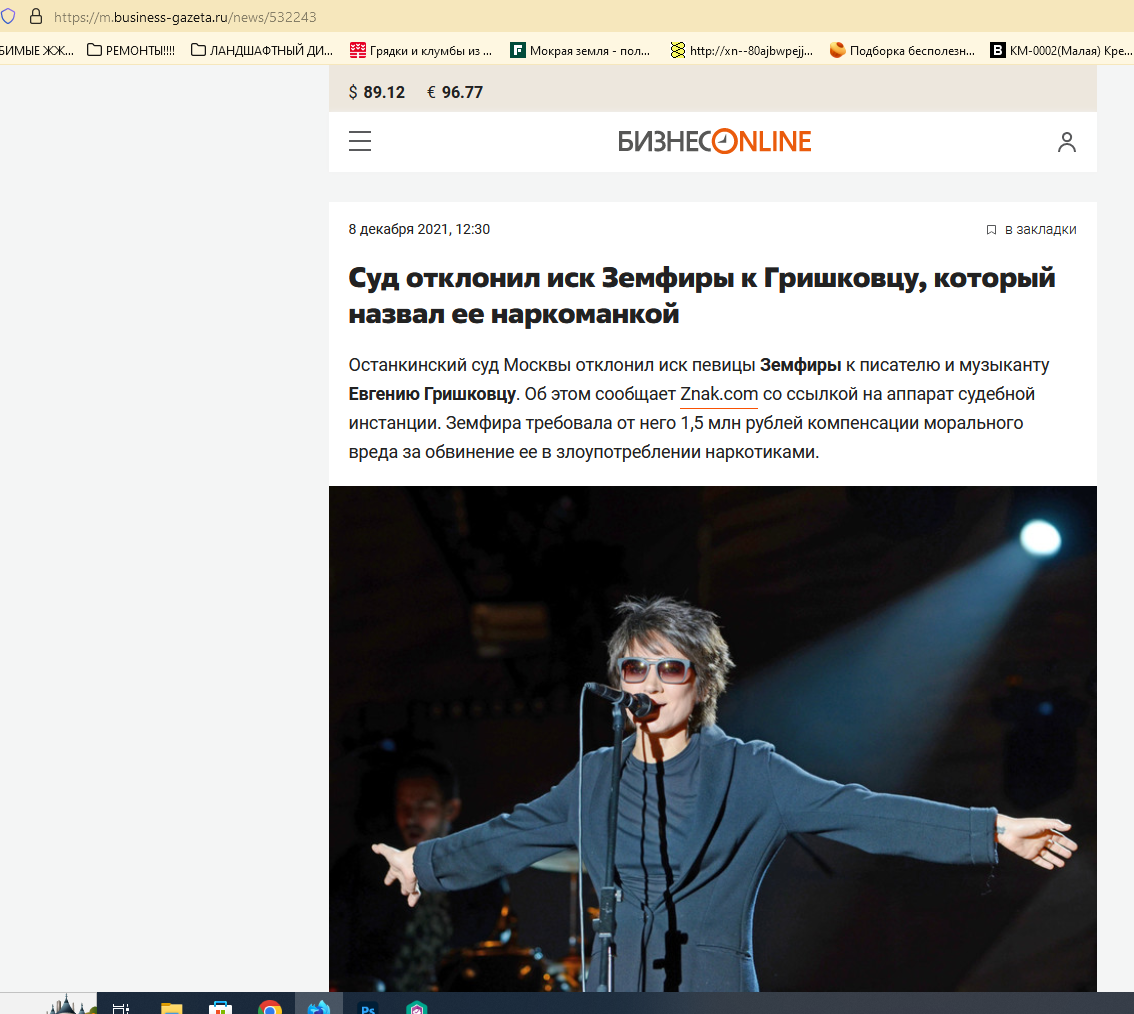Open the Мокрая земля bookmark
1134x1014 pixels.
580,50
